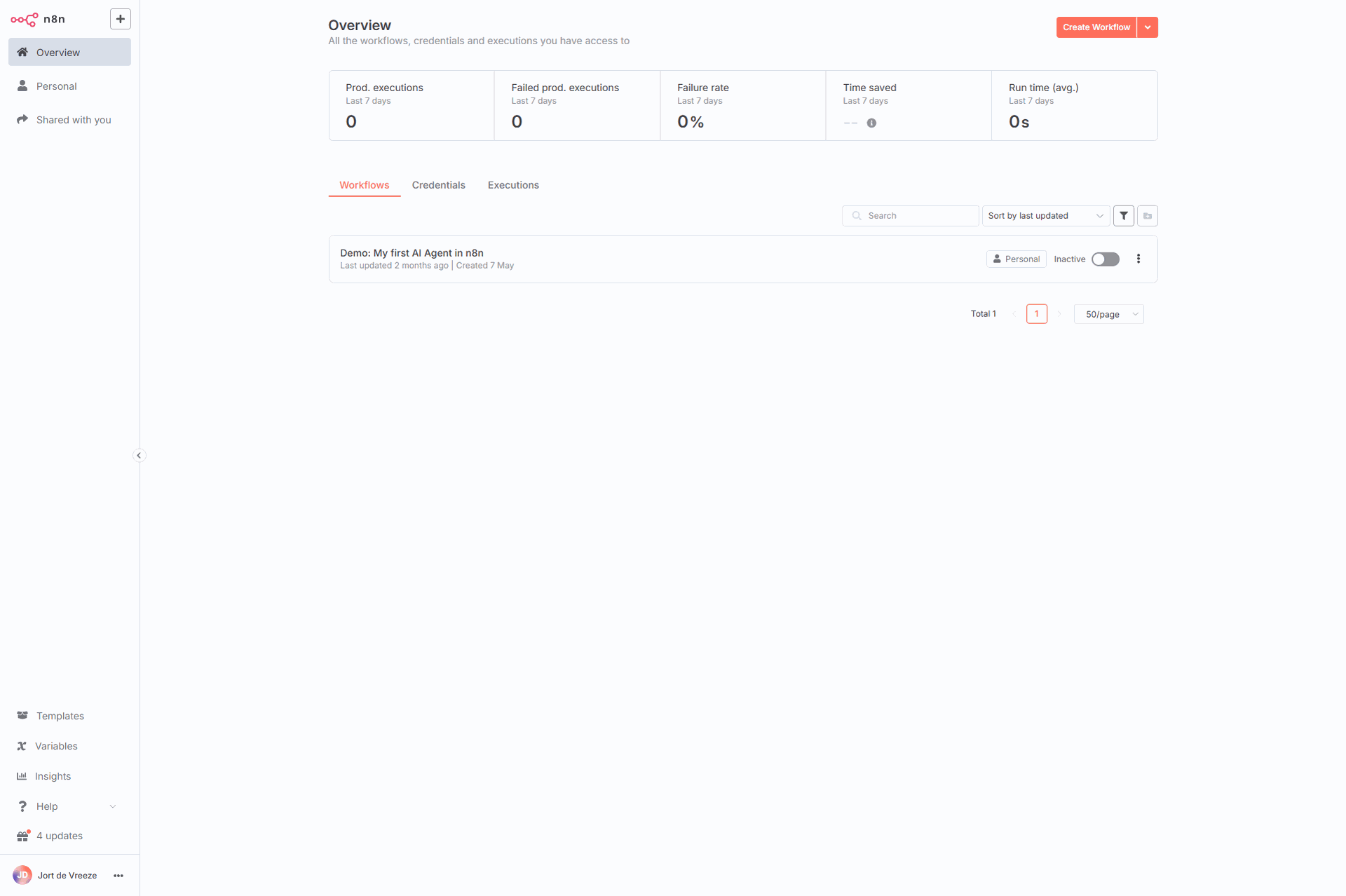This screenshot has height=896, width=1346.
Task: Click the Templates box icon
Action: pyautogui.click(x=22, y=715)
